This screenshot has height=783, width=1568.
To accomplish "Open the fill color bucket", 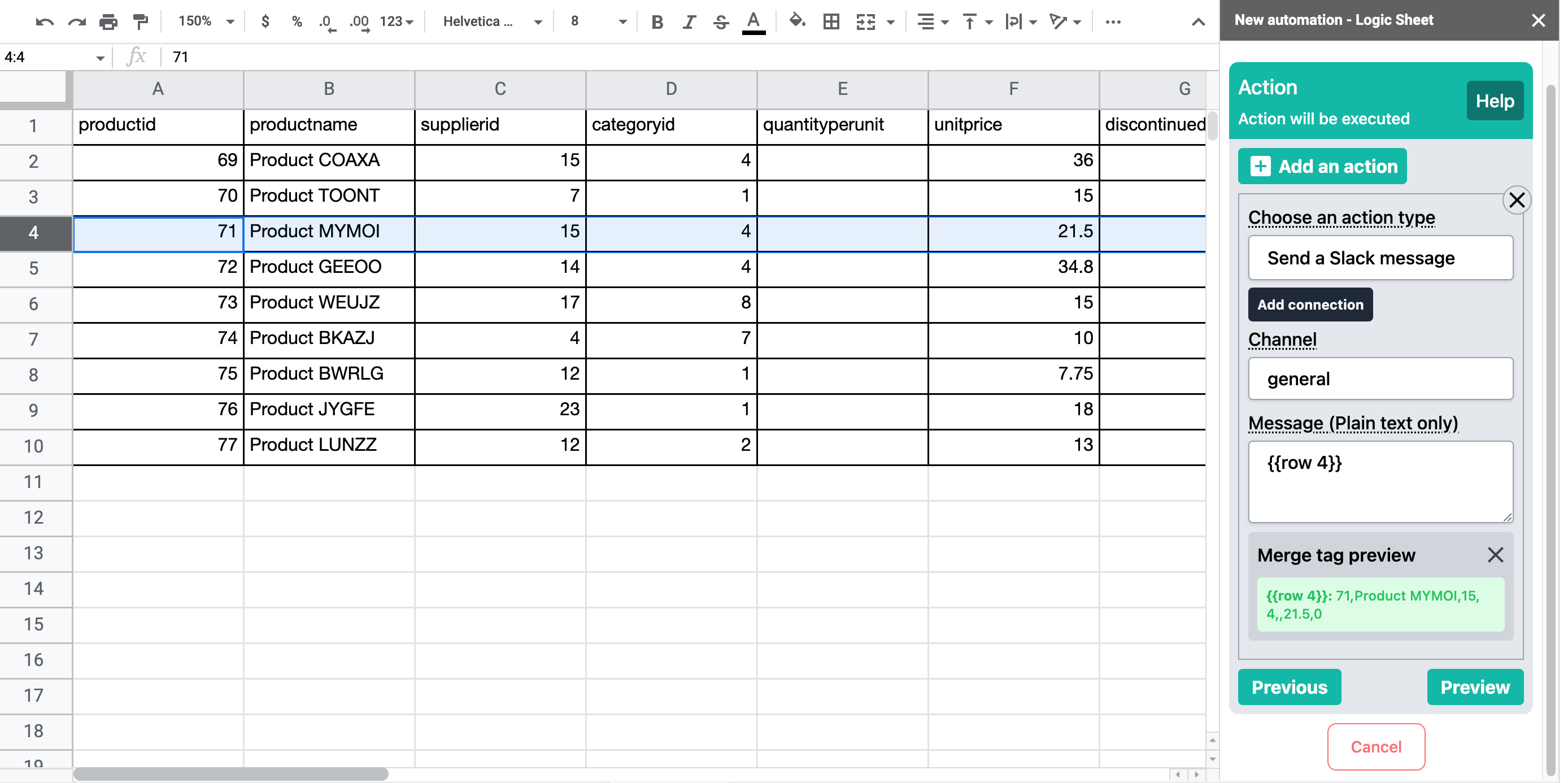I will point(797,22).
